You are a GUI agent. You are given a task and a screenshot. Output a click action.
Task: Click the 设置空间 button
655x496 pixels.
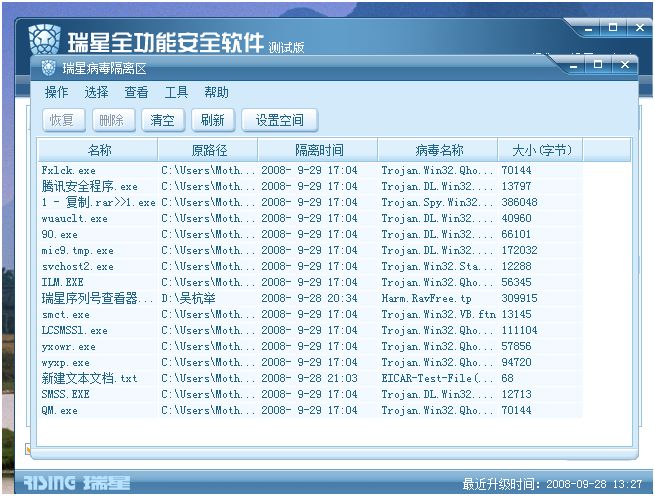click(x=279, y=120)
